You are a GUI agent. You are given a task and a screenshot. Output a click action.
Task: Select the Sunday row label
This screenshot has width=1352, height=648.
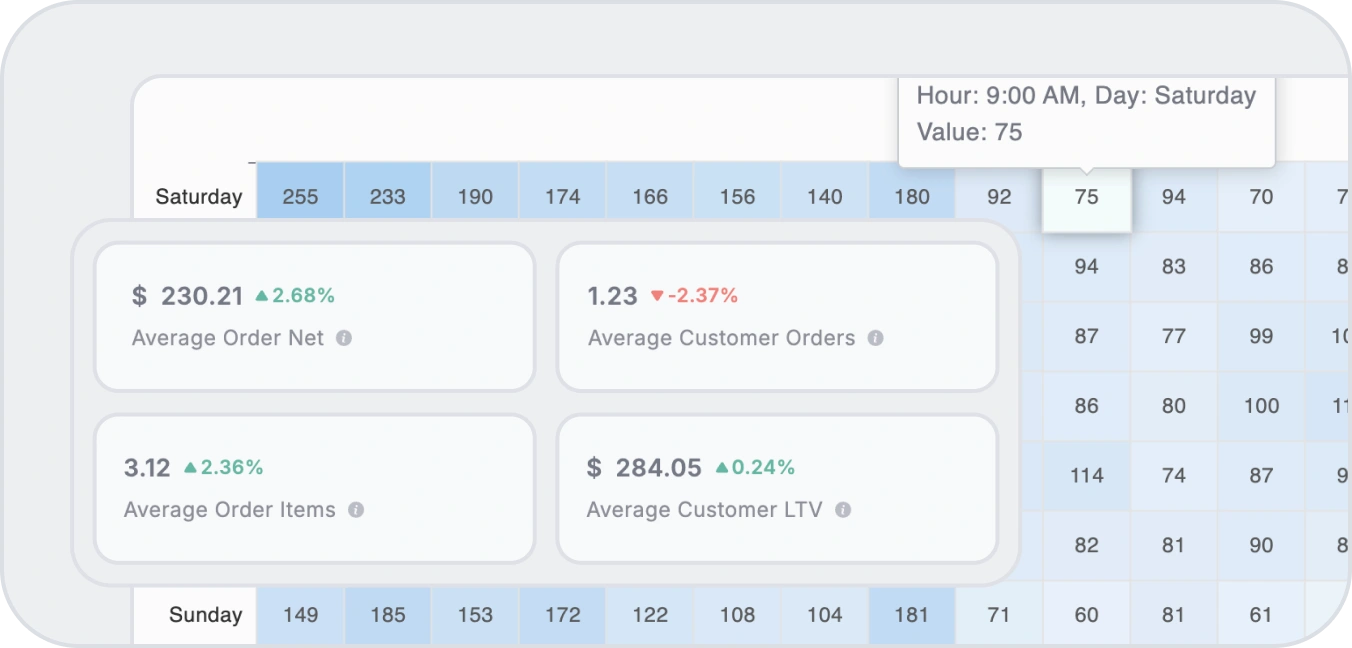tap(205, 615)
